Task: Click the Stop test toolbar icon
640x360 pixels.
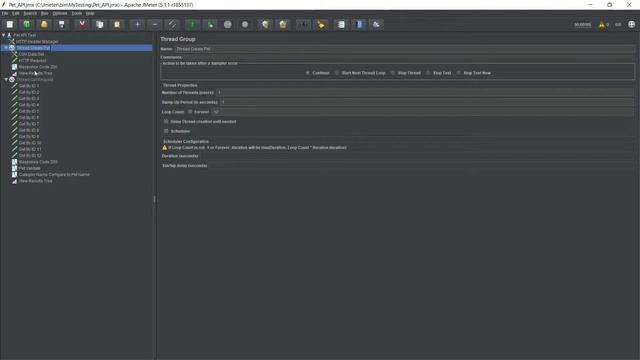Action: coord(228,24)
